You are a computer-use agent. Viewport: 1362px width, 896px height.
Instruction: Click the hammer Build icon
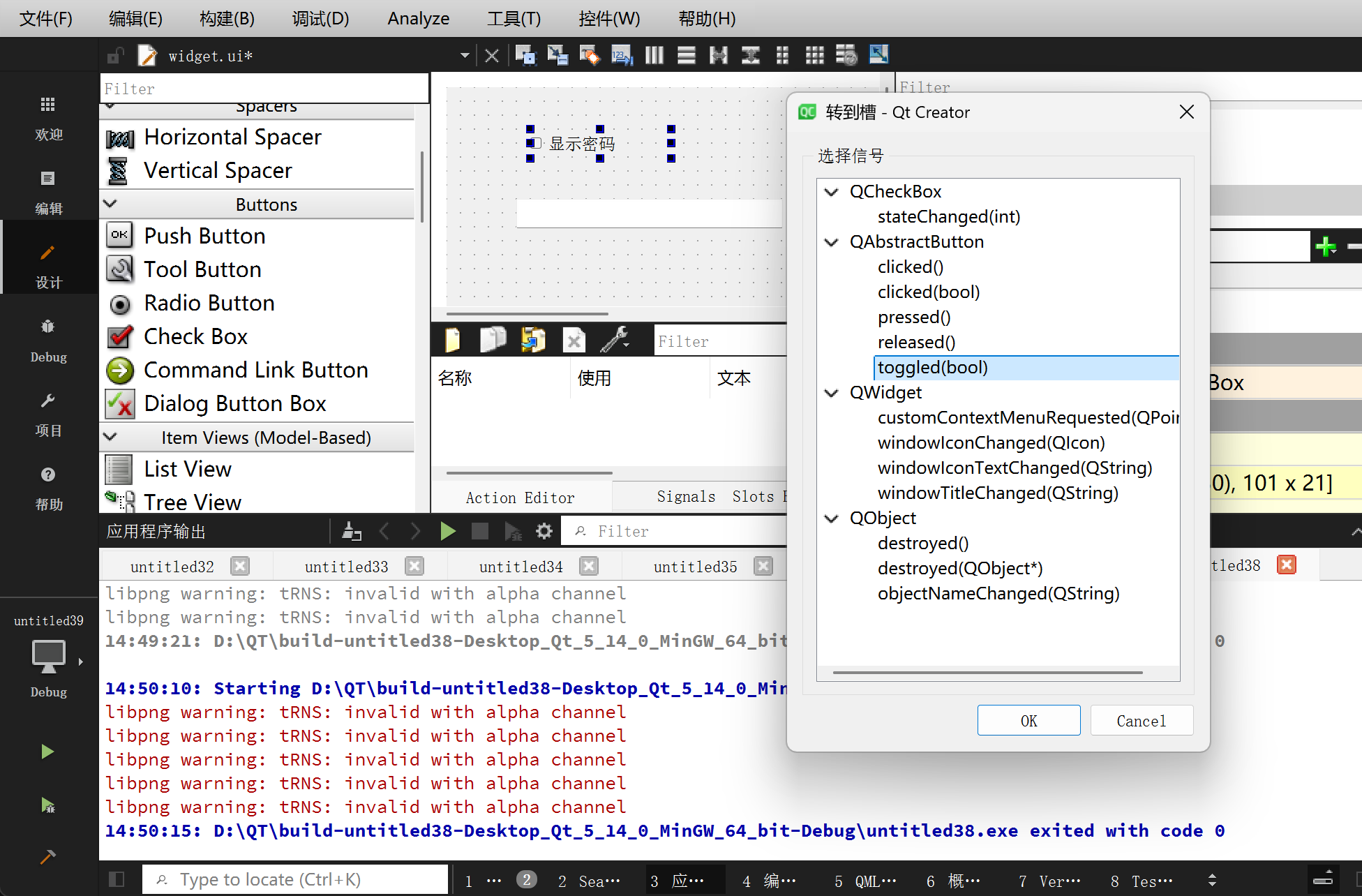click(47, 857)
